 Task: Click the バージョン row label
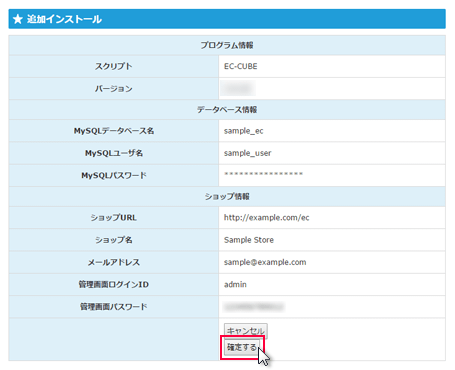(x=114, y=89)
